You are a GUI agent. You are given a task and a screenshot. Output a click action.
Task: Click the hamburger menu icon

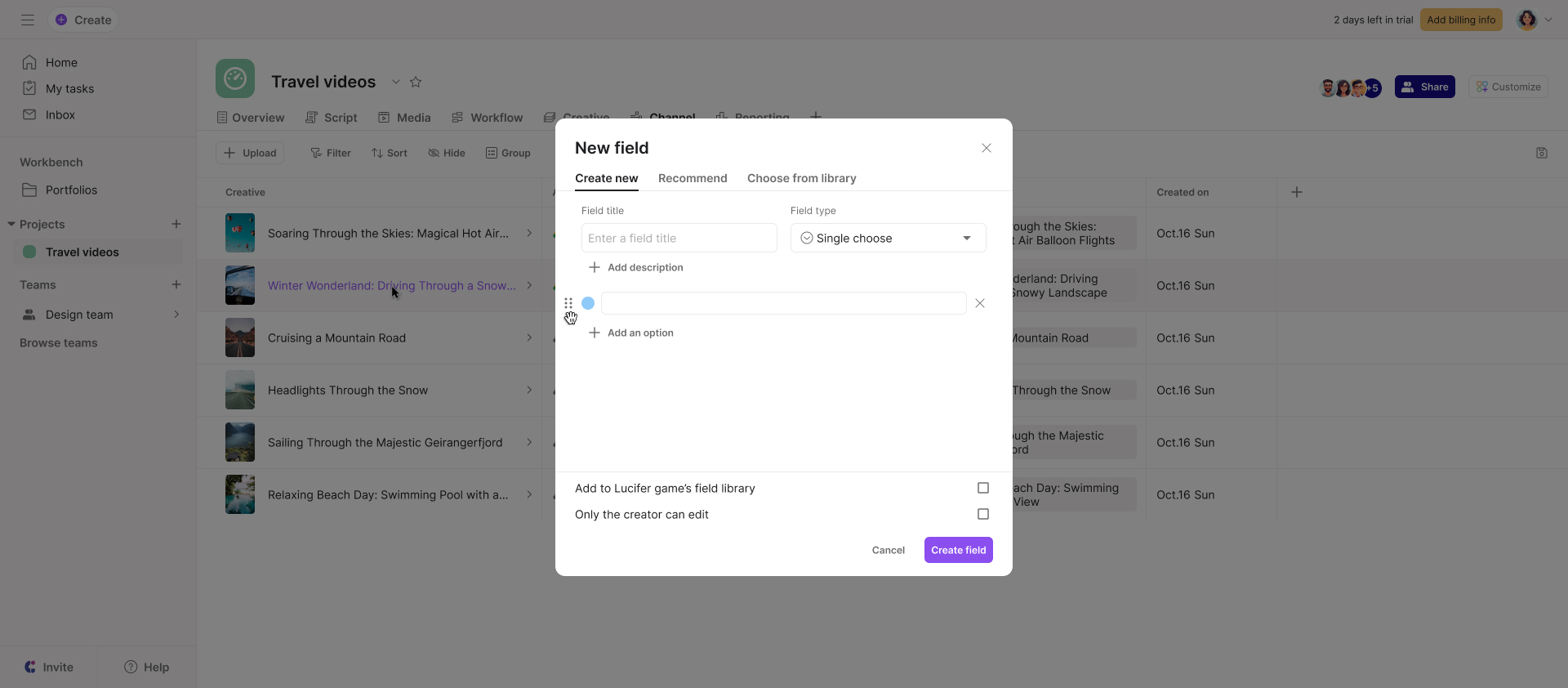28,20
